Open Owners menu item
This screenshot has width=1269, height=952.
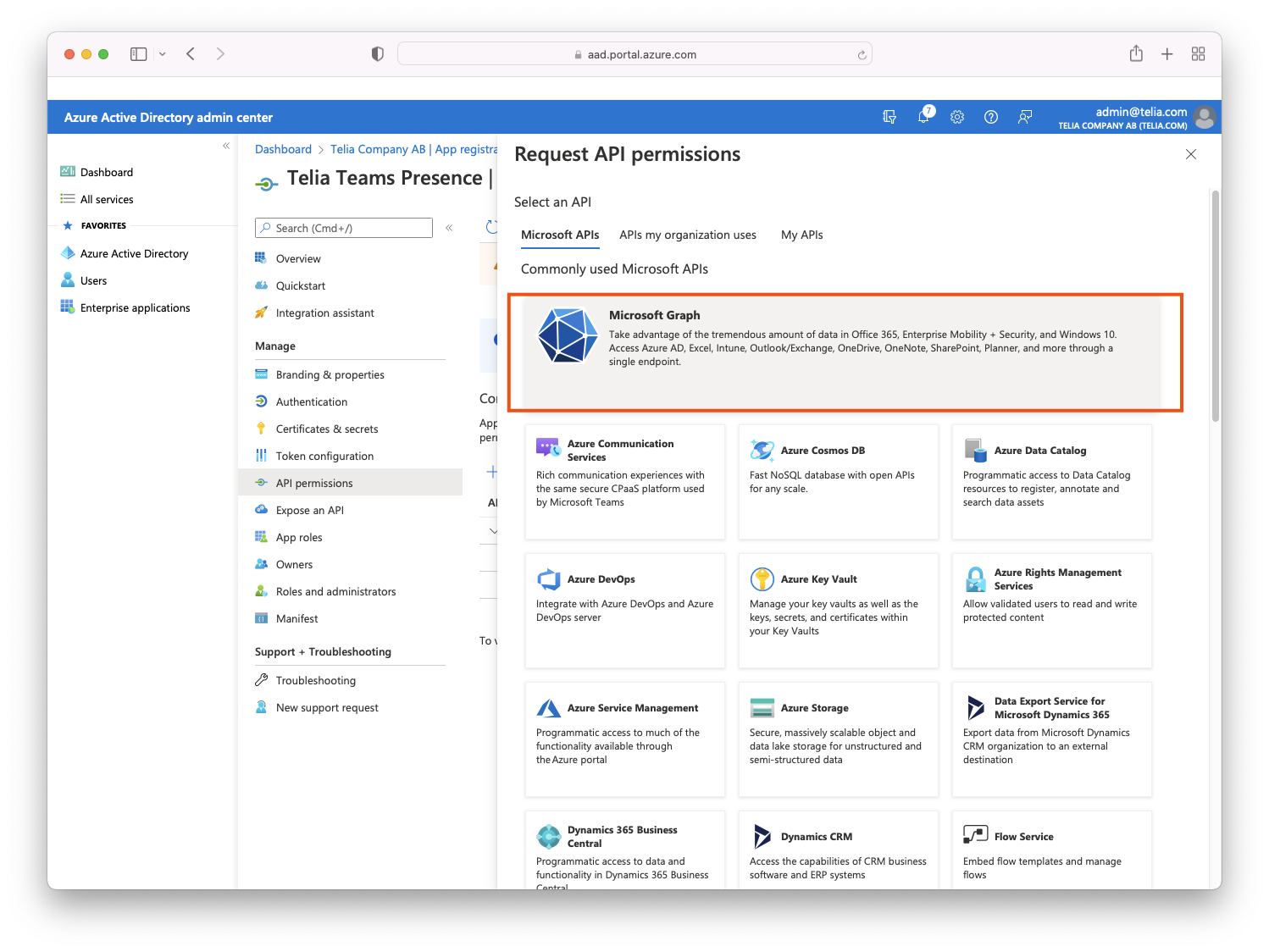click(x=294, y=564)
